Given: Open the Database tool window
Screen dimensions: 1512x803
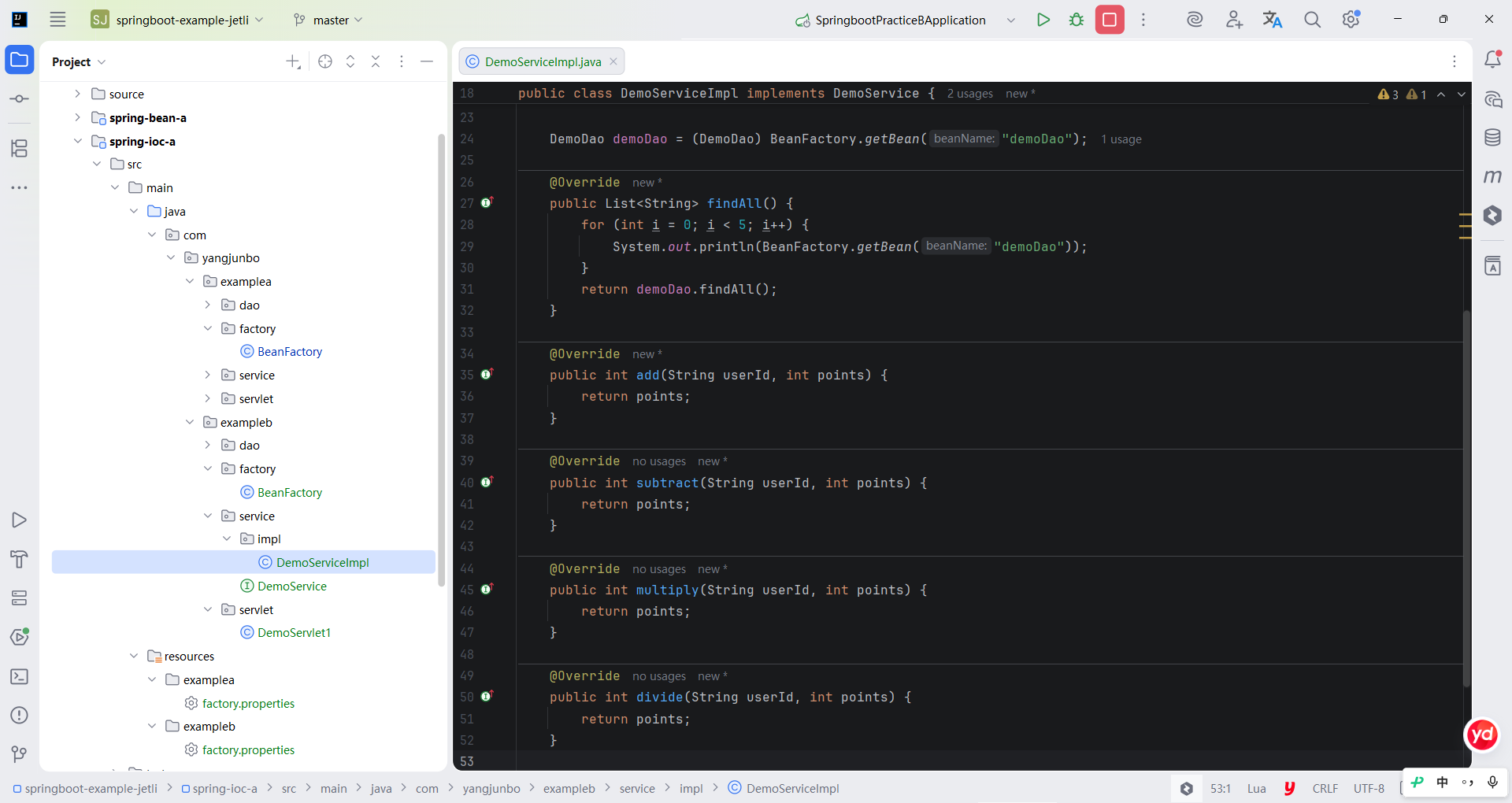Looking at the screenshot, I should click(1492, 138).
